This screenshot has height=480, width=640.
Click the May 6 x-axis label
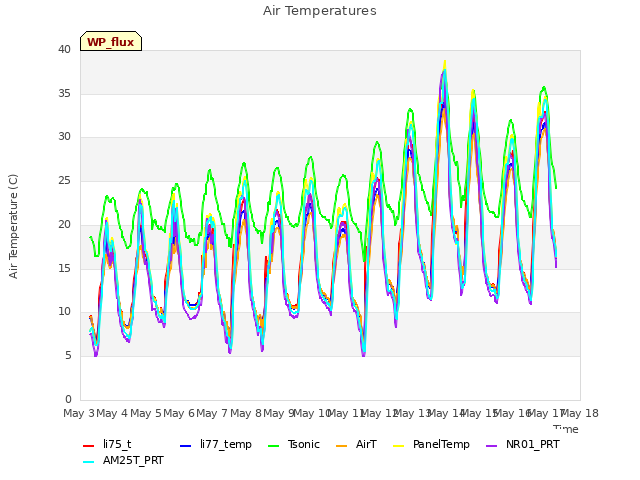click(179, 413)
